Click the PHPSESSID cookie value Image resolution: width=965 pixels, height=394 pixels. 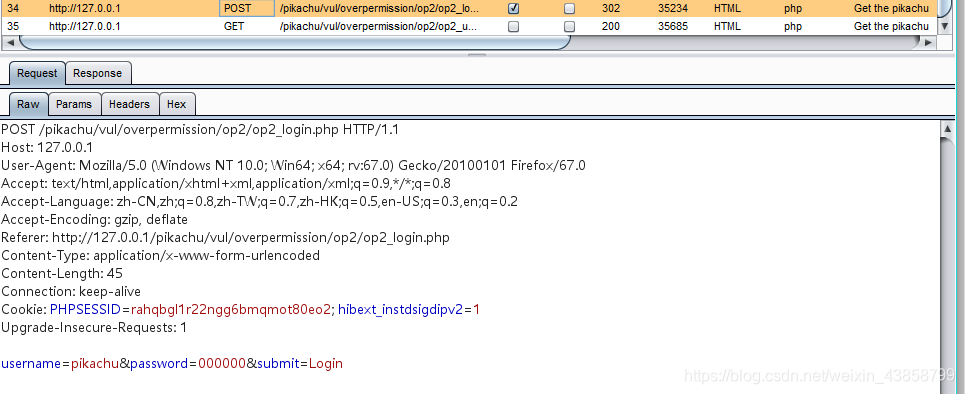tap(231, 309)
